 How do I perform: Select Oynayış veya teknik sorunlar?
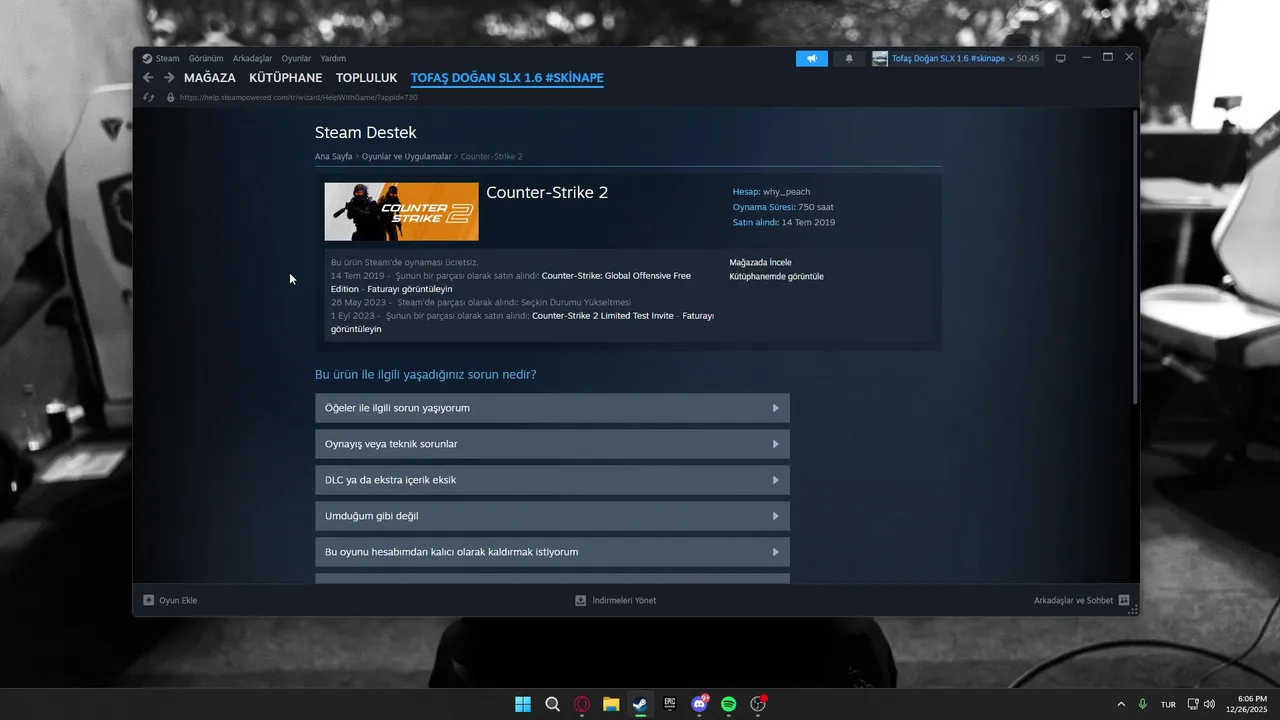tap(552, 444)
